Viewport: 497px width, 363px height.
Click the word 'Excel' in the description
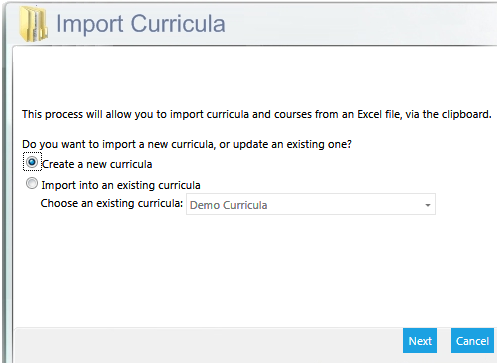click(x=369, y=114)
